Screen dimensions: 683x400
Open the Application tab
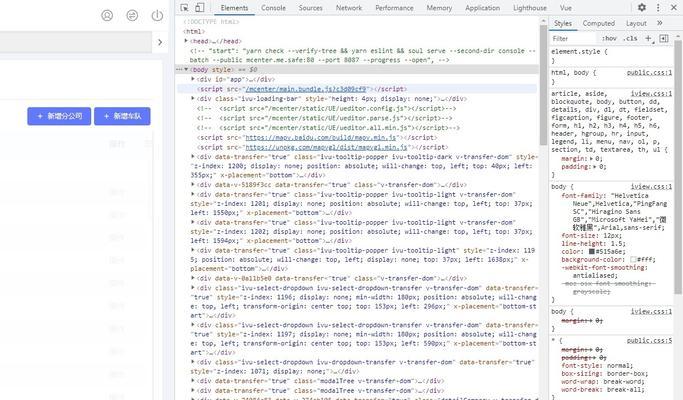[x=482, y=8]
